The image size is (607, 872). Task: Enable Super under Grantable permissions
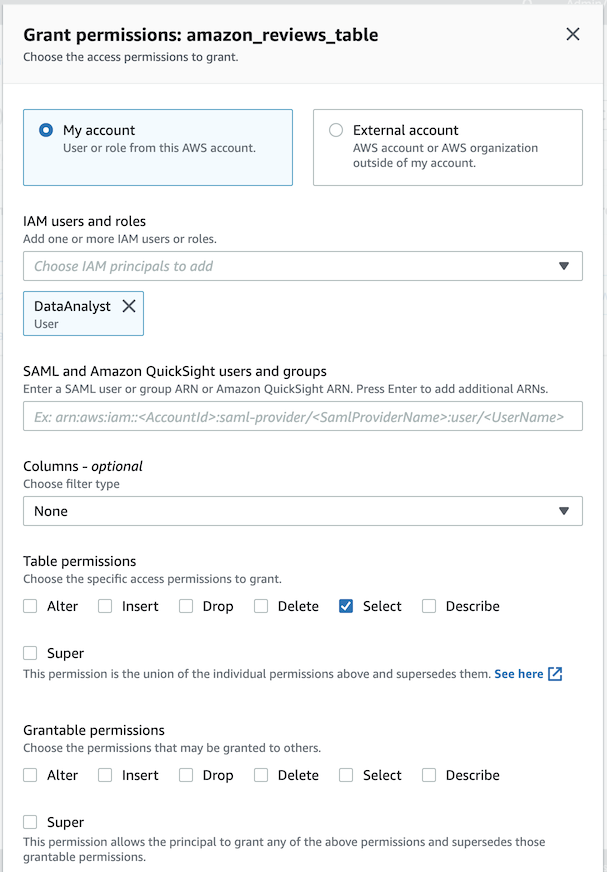click(x=30, y=822)
